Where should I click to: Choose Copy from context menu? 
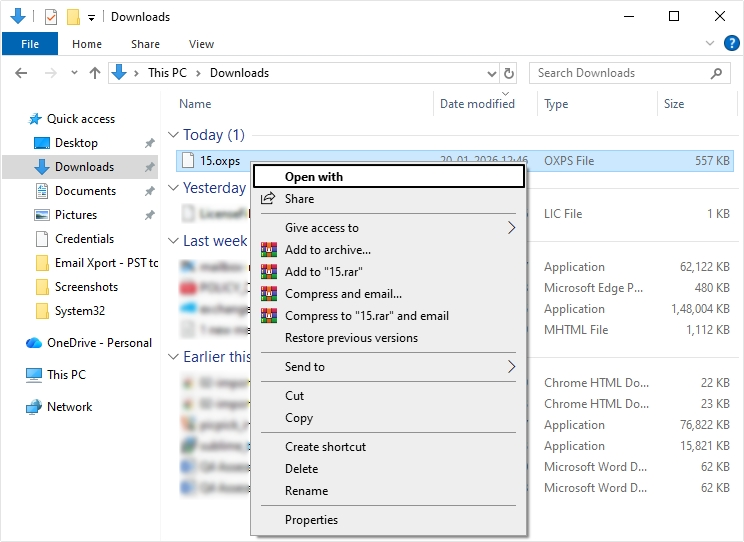click(x=389, y=418)
